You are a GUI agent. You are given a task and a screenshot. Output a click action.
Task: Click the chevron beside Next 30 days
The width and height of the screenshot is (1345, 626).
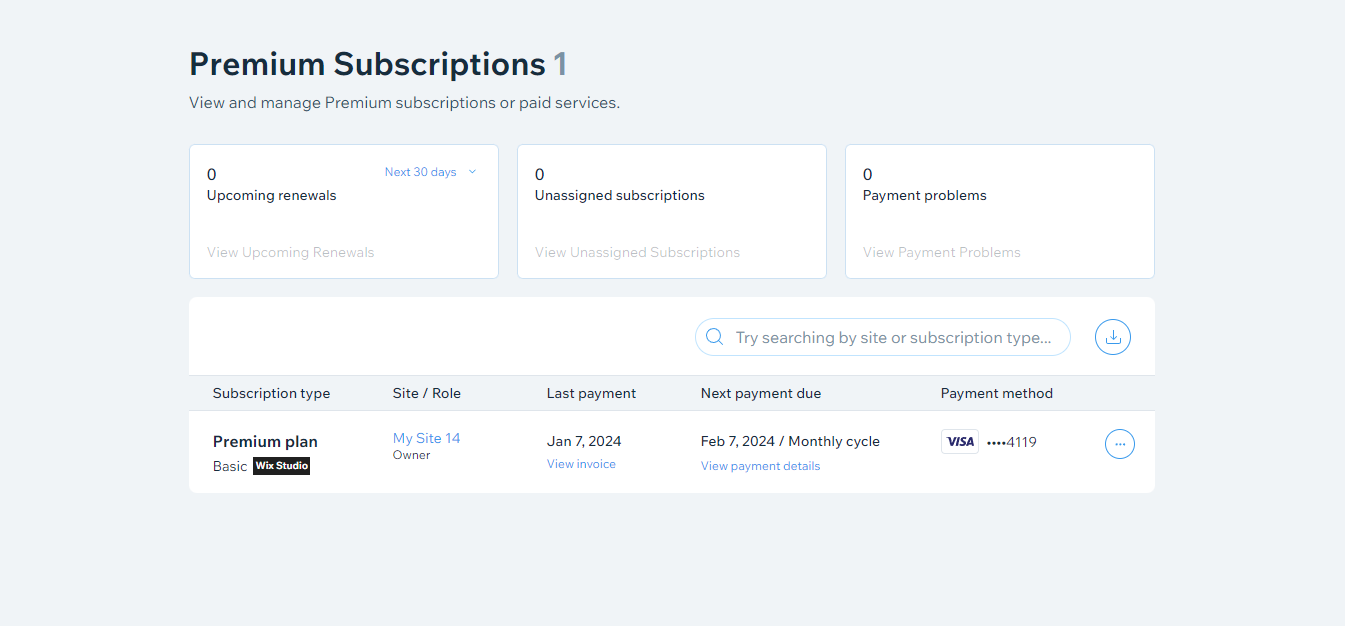472,172
